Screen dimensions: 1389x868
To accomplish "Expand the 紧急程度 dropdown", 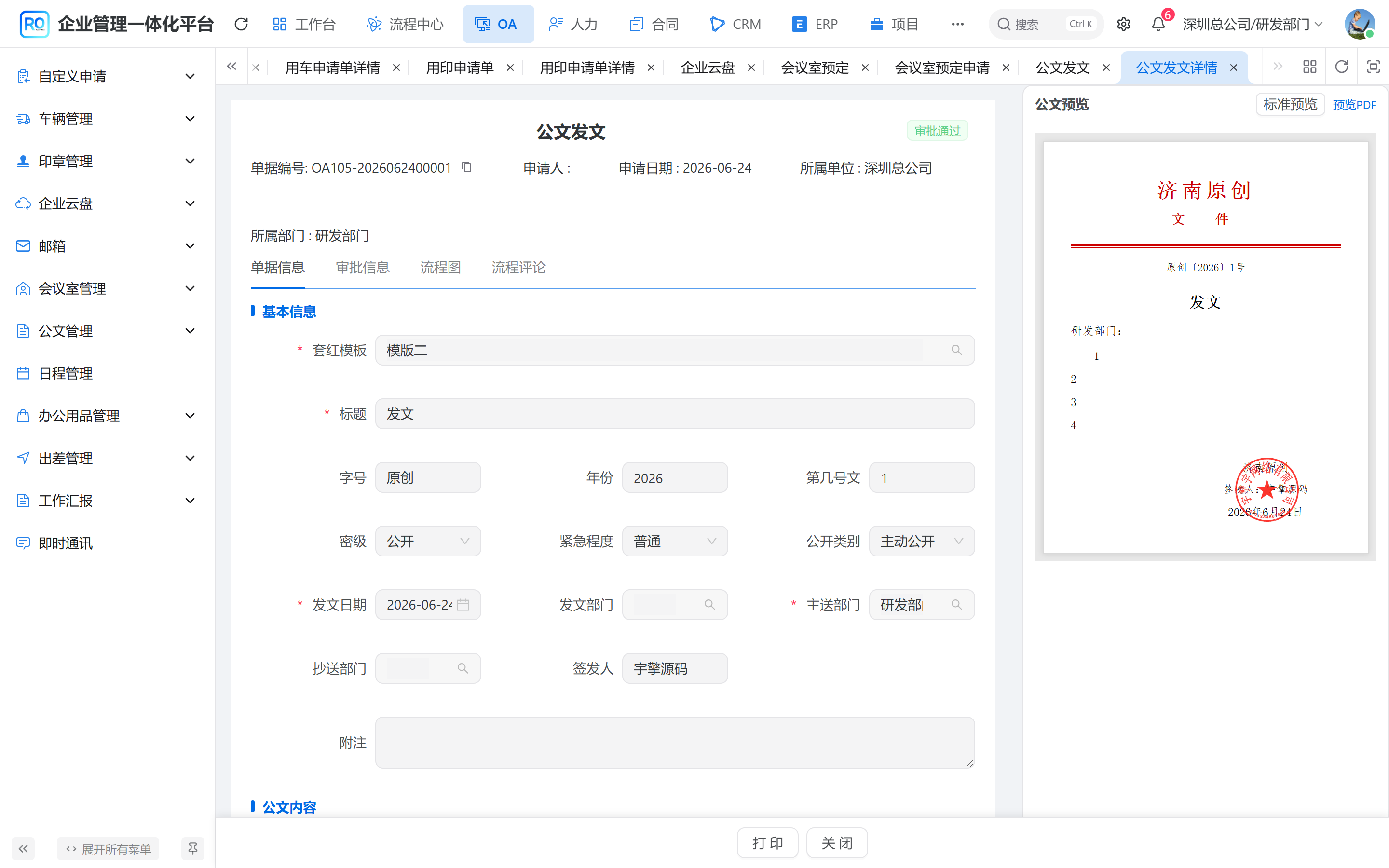I will pyautogui.click(x=675, y=541).
